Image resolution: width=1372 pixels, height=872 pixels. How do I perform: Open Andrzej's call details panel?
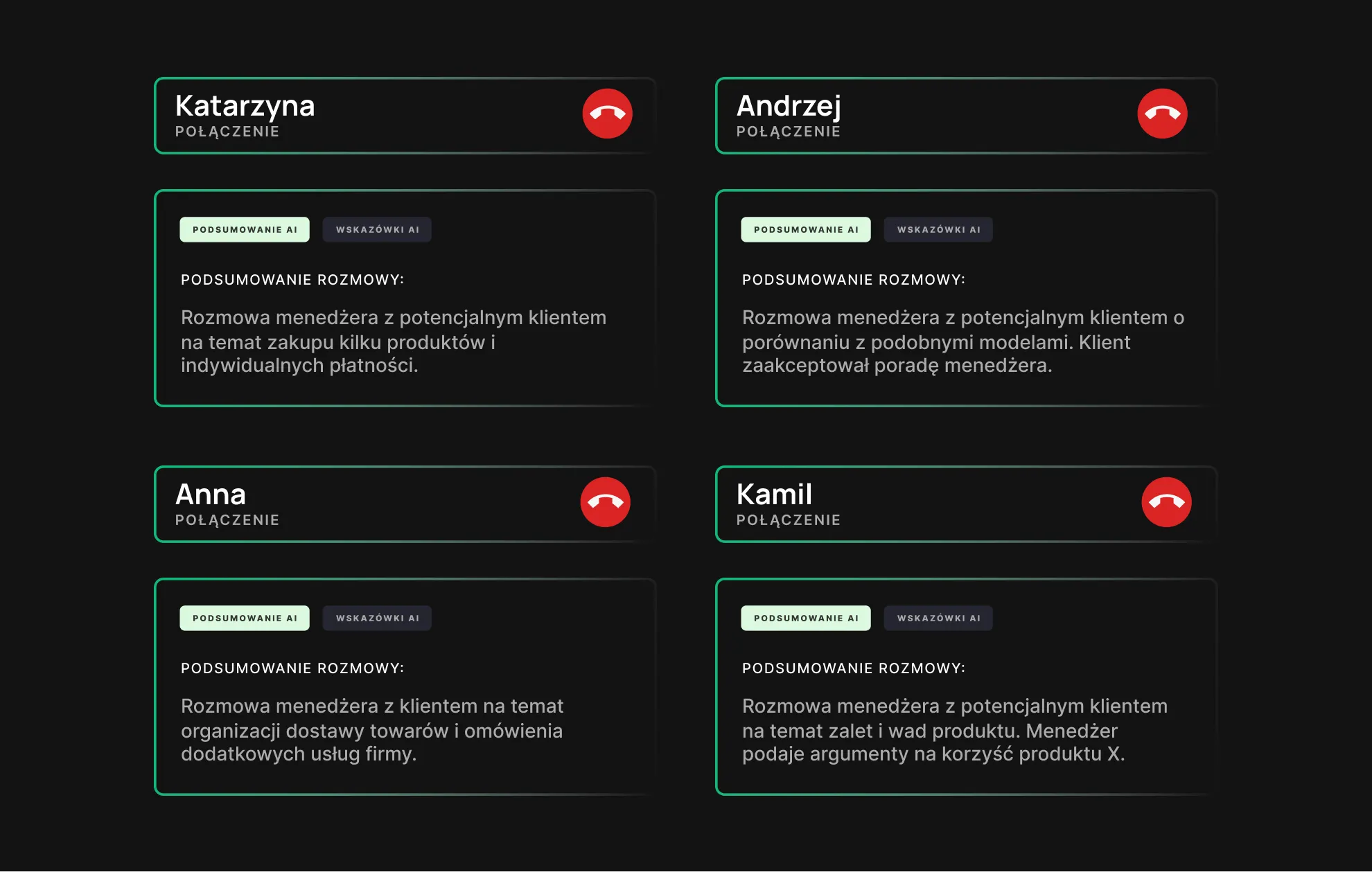965,298
